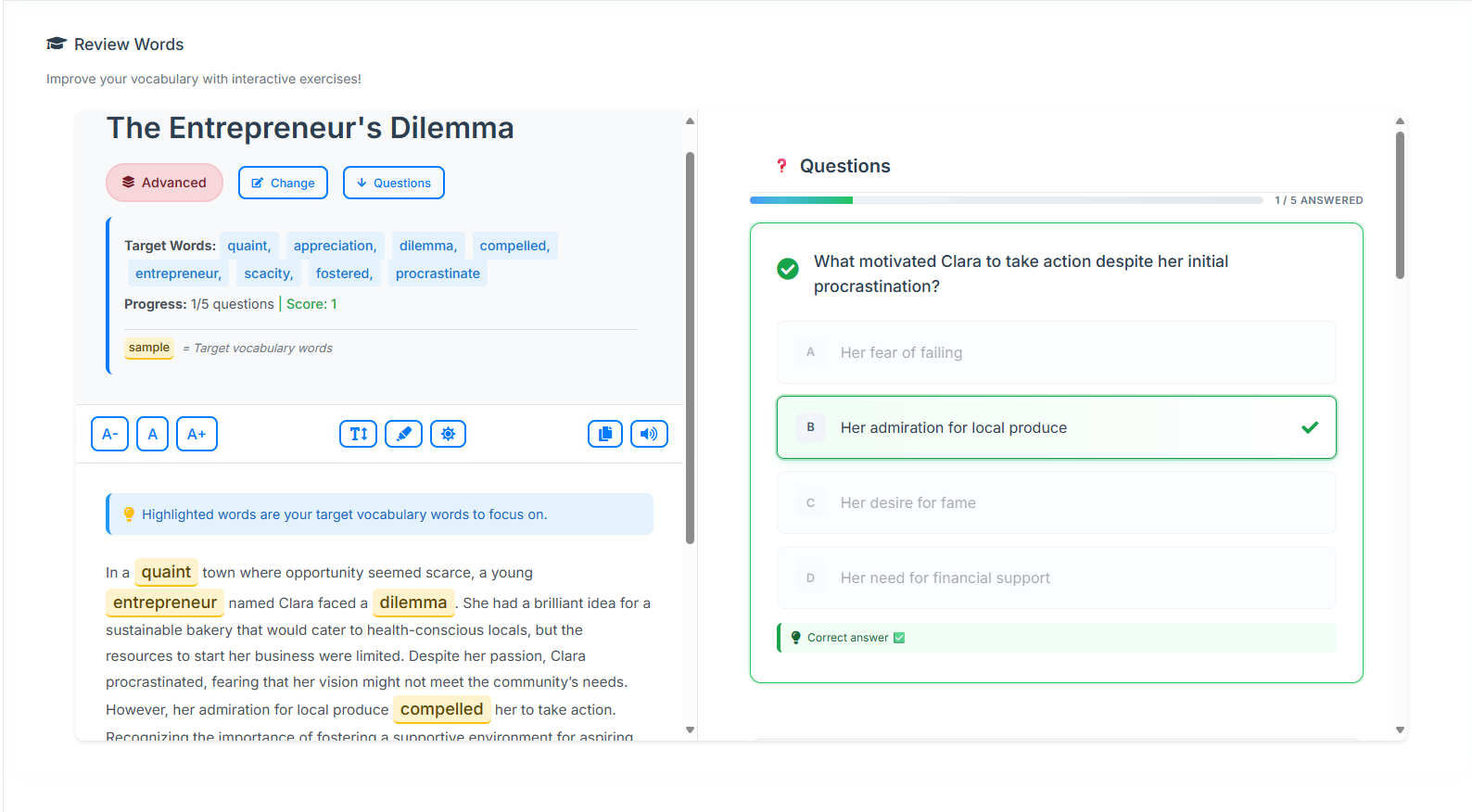This screenshot has width=1472, height=812.
Task: Toggle the highlighter marker icon
Action: pos(403,434)
